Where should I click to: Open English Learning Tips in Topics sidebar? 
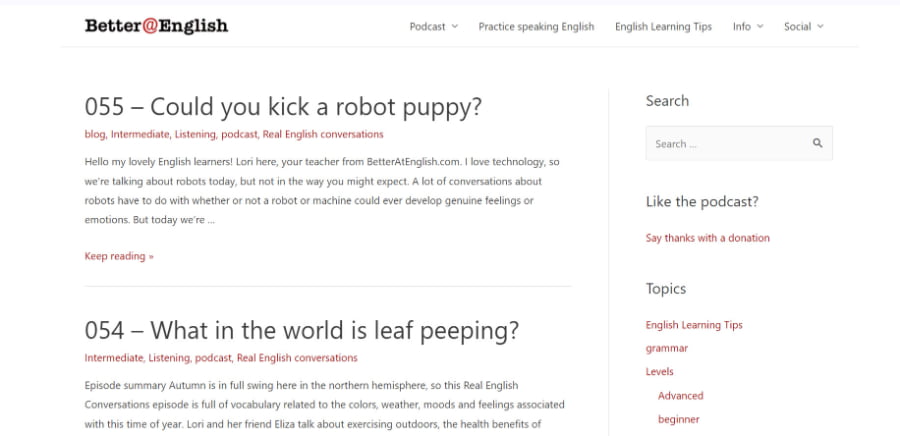coord(693,325)
